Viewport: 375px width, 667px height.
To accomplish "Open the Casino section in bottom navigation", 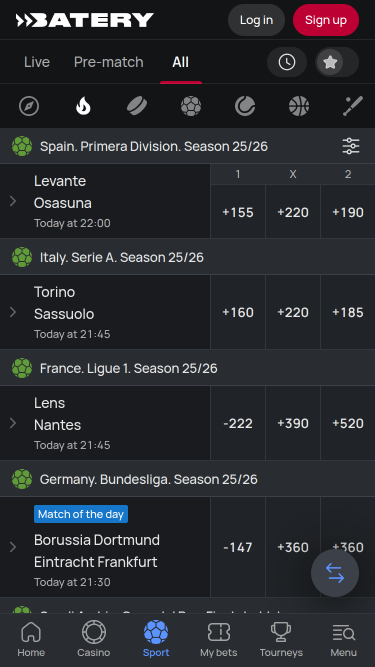I will pyautogui.click(x=94, y=639).
